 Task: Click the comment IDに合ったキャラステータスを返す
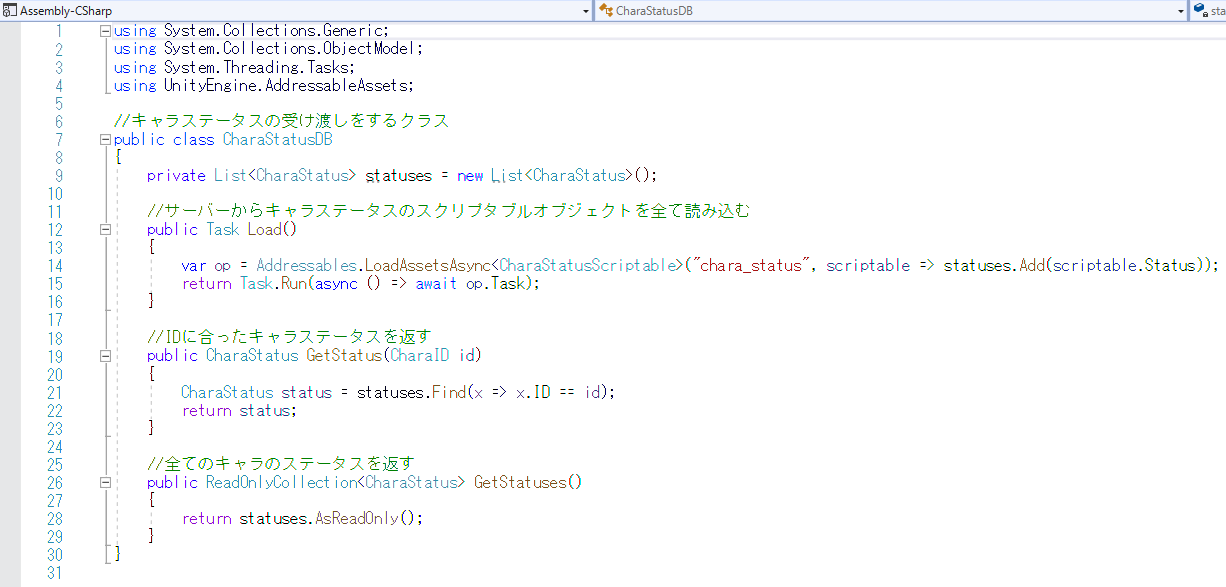pyautogui.click(x=288, y=337)
